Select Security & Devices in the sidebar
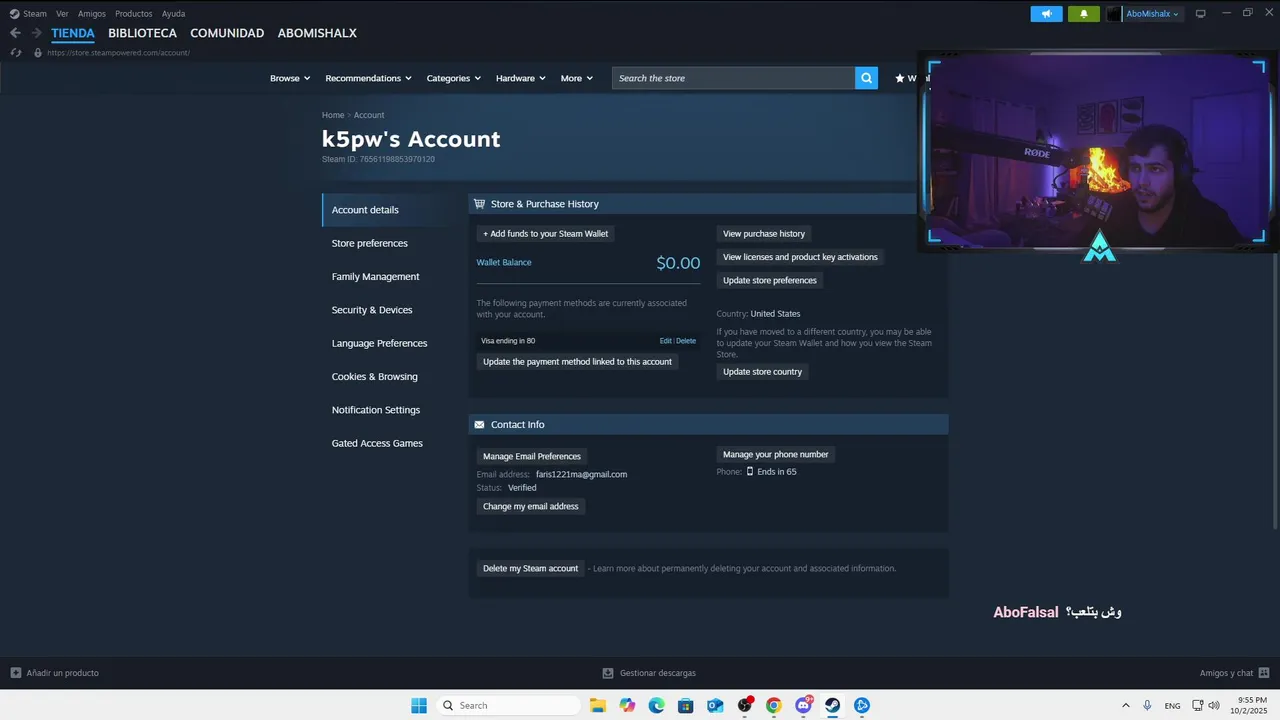1280x720 pixels. click(x=372, y=310)
